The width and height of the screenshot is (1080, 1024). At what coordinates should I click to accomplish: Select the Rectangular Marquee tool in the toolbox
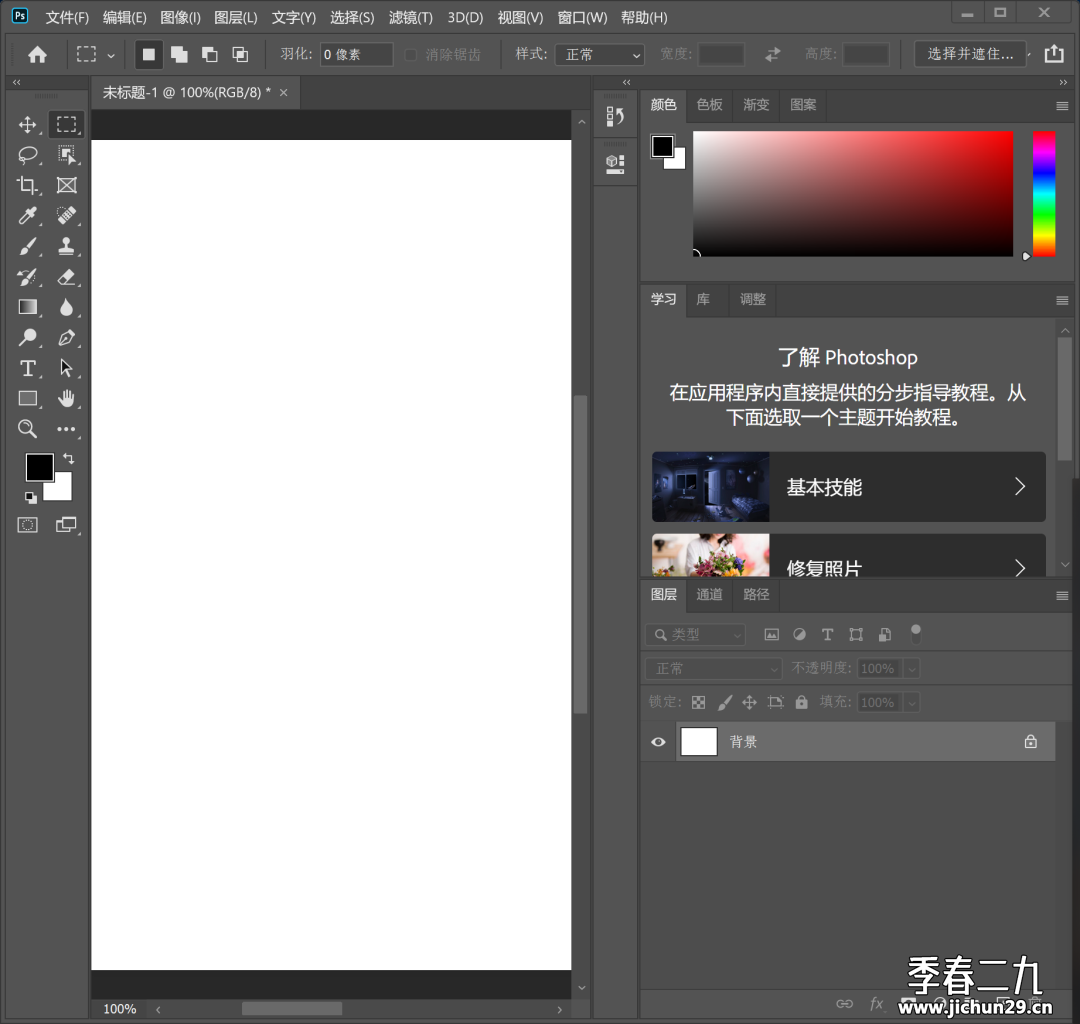click(66, 125)
